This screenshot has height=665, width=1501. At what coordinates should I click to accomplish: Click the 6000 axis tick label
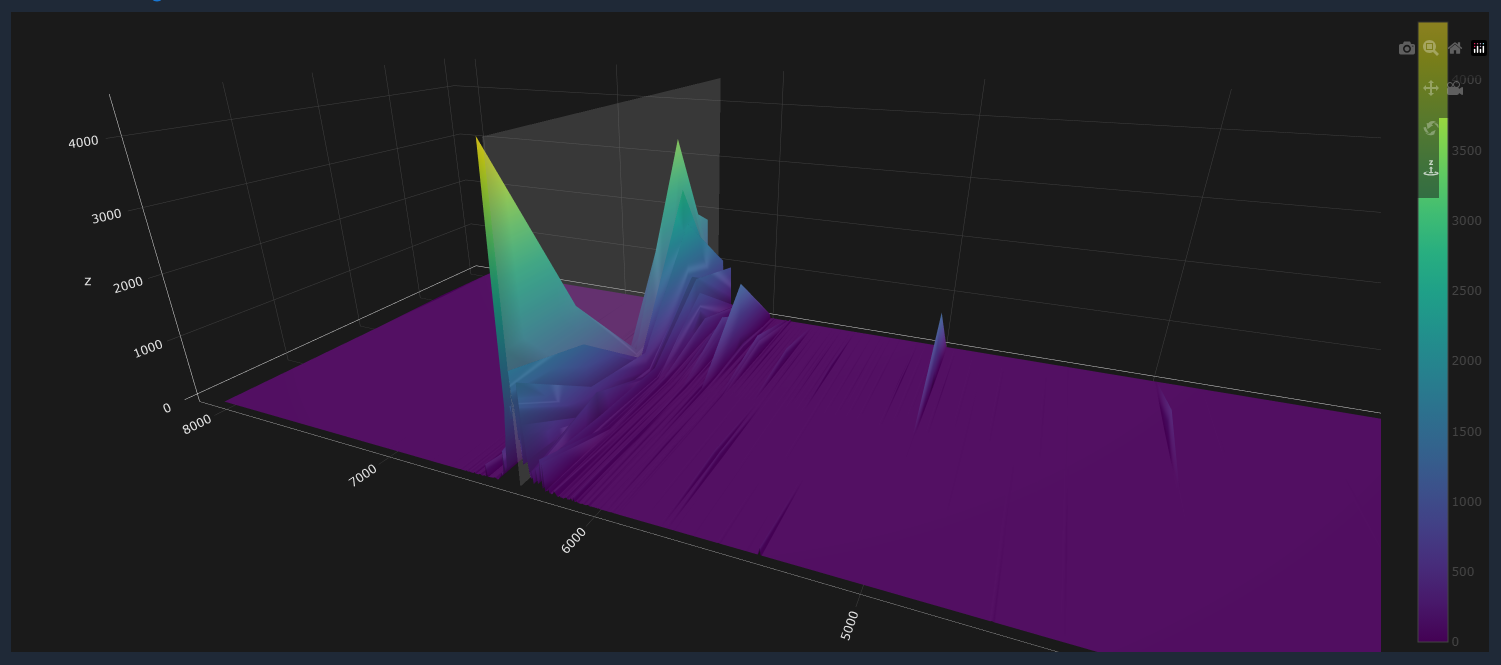[x=574, y=540]
